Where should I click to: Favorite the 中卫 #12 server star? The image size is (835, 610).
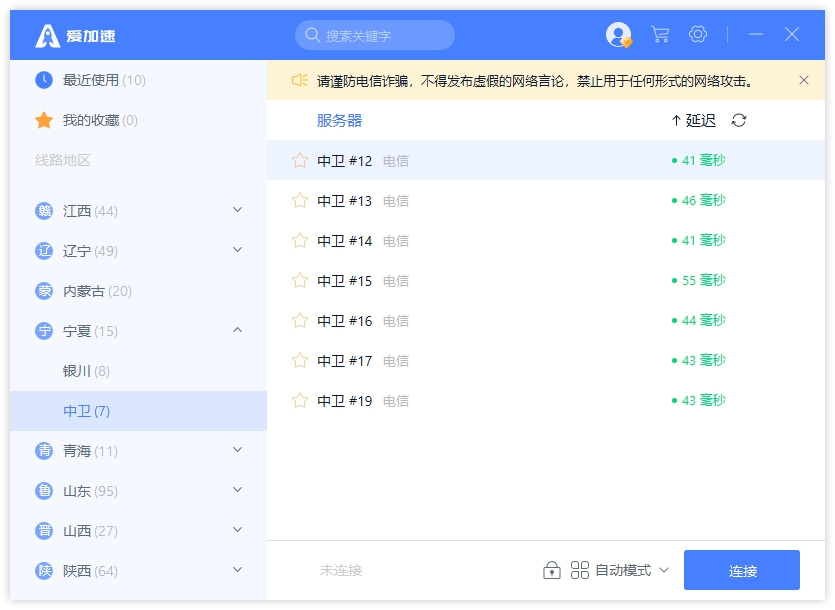[300, 161]
